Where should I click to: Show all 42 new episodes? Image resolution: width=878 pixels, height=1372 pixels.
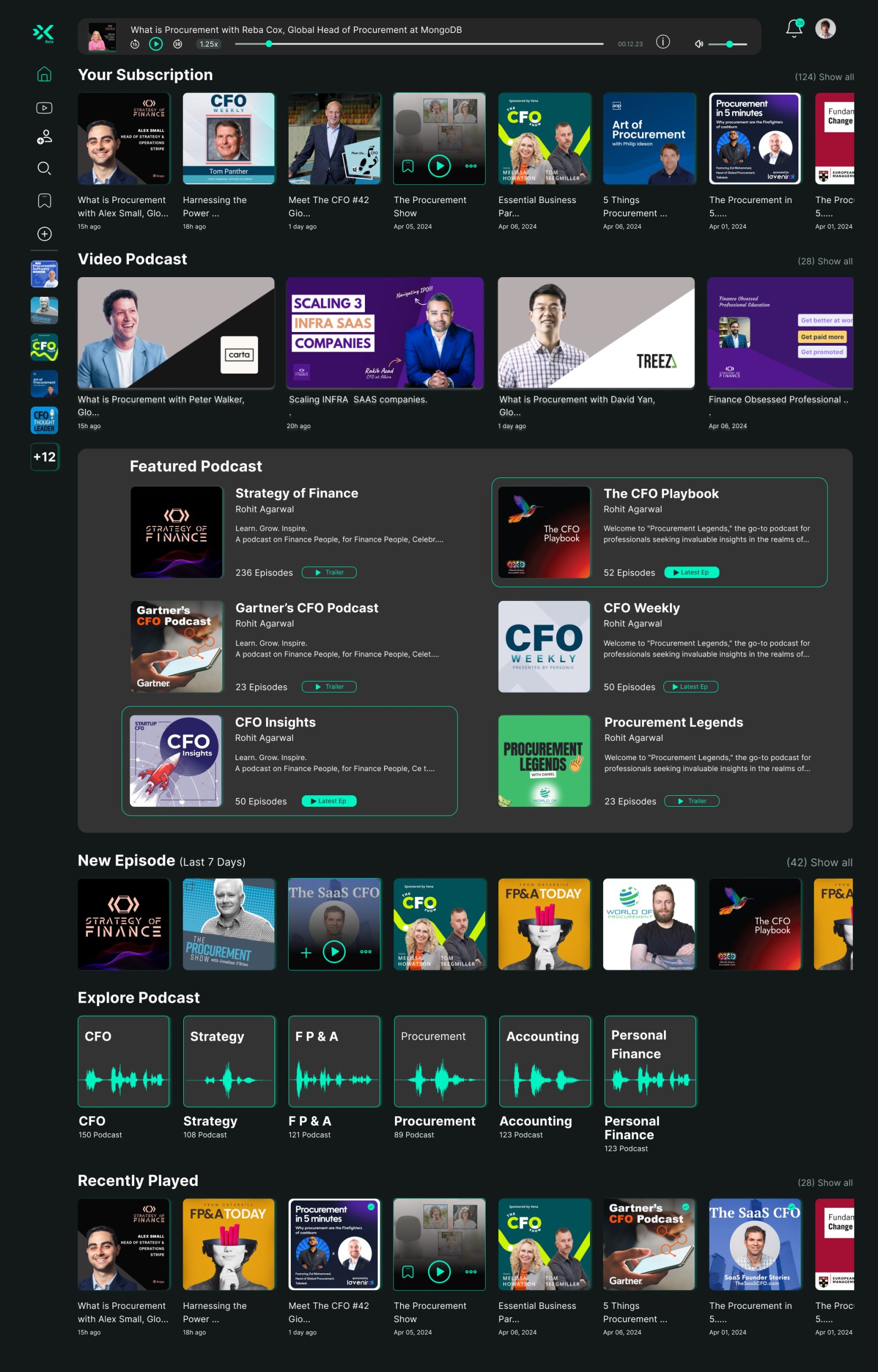[x=819, y=862]
